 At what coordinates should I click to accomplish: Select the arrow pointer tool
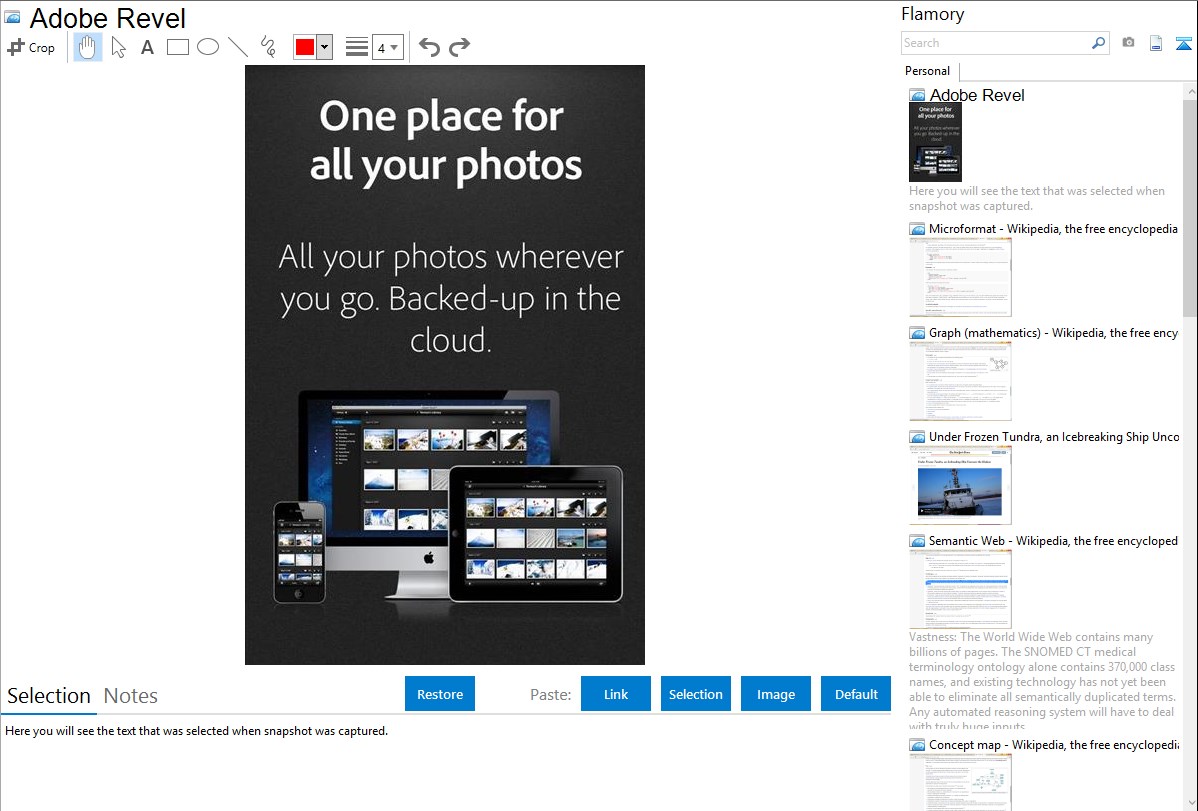pos(118,47)
